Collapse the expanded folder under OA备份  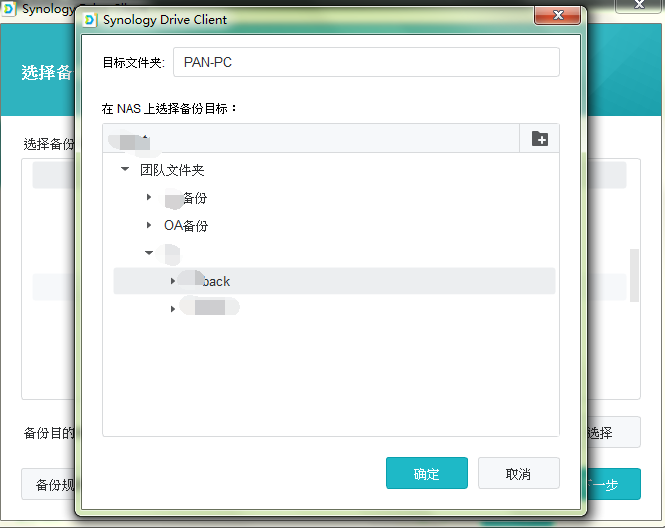click(148, 253)
